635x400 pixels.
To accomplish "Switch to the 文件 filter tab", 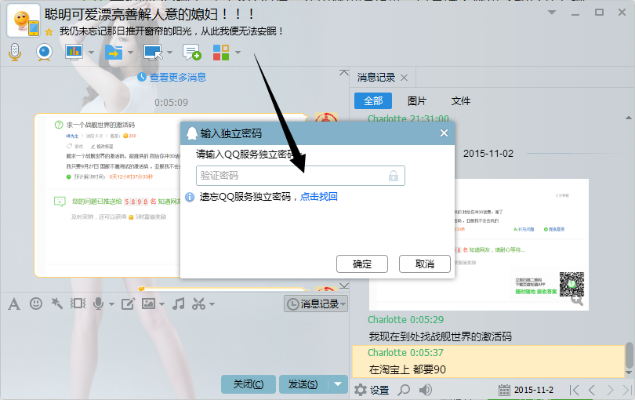I will (x=461, y=101).
